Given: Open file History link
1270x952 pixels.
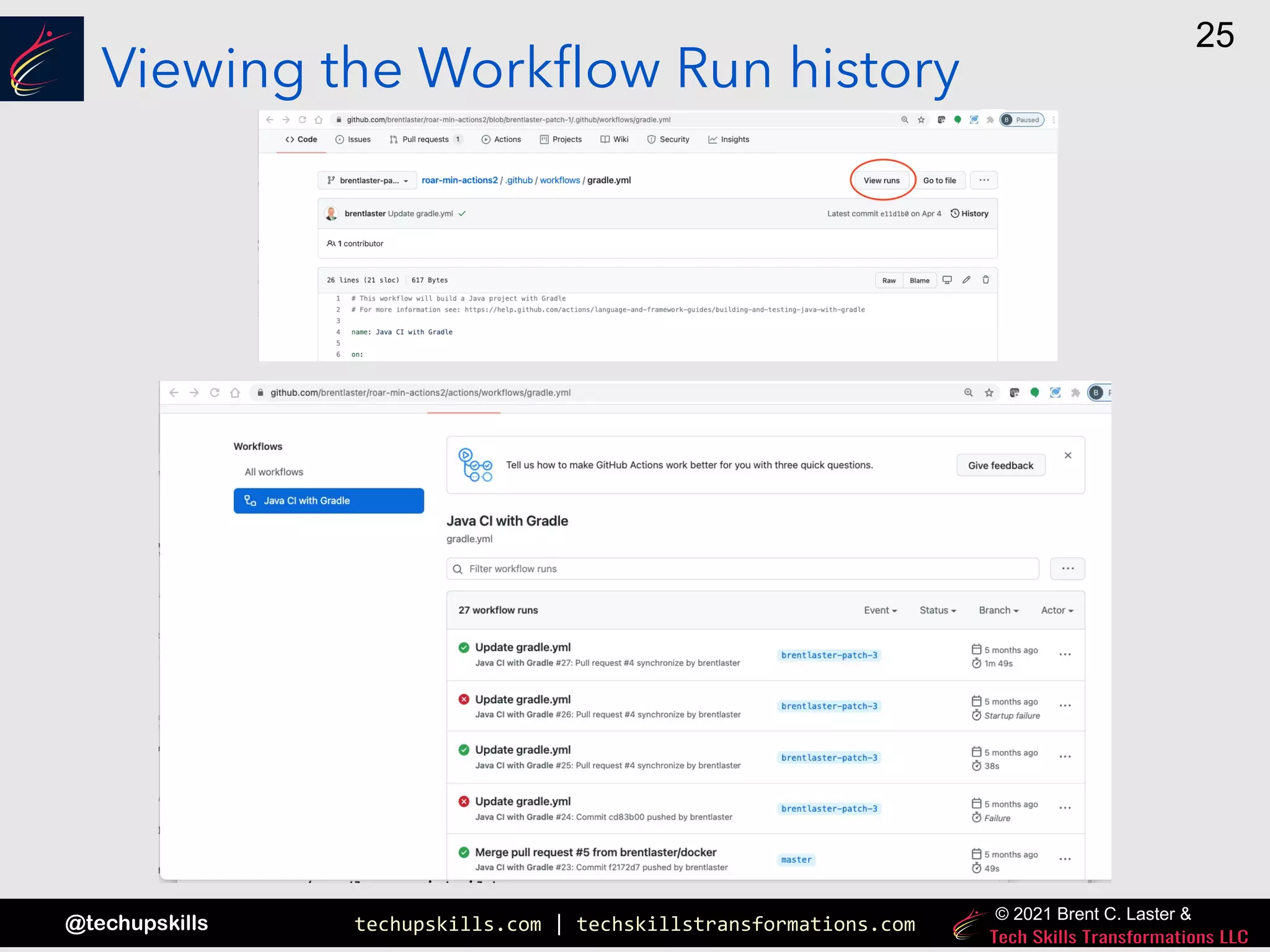Looking at the screenshot, I should coord(969,214).
